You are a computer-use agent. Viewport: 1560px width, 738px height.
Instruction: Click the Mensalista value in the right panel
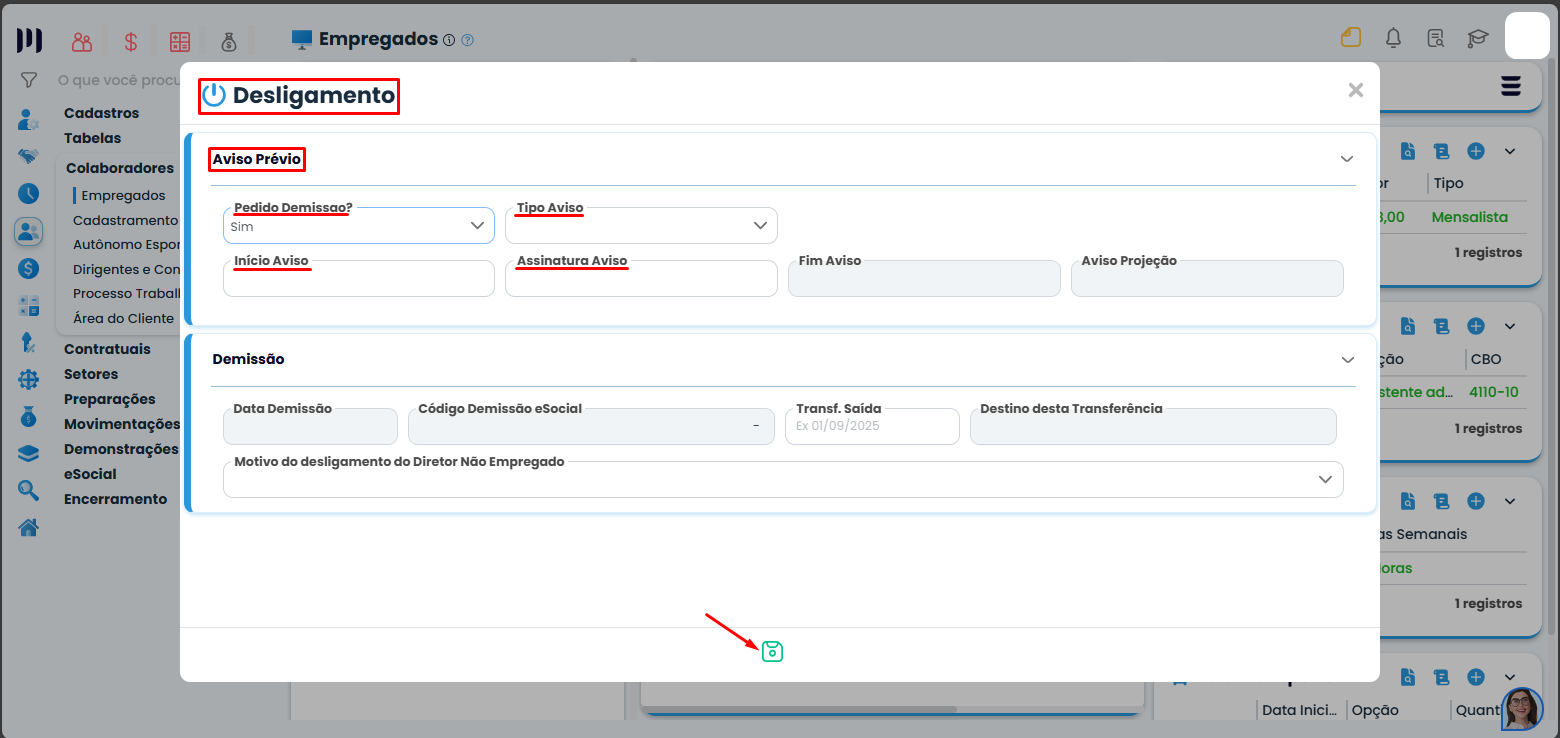[x=1469, y=217]
